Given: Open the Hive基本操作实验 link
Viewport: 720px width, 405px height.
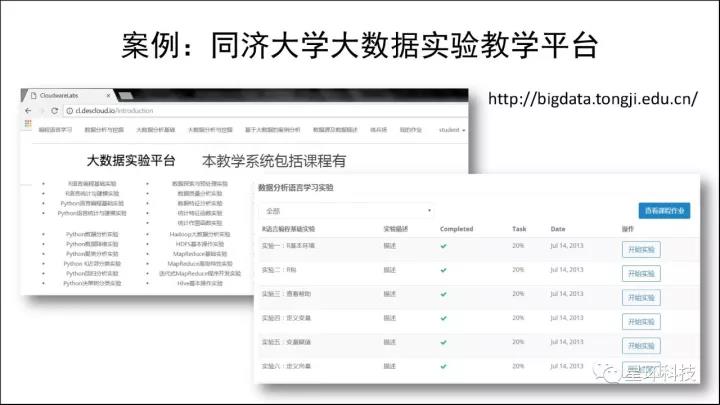Looking at the screenshot, I should click(x=200, y=283).
